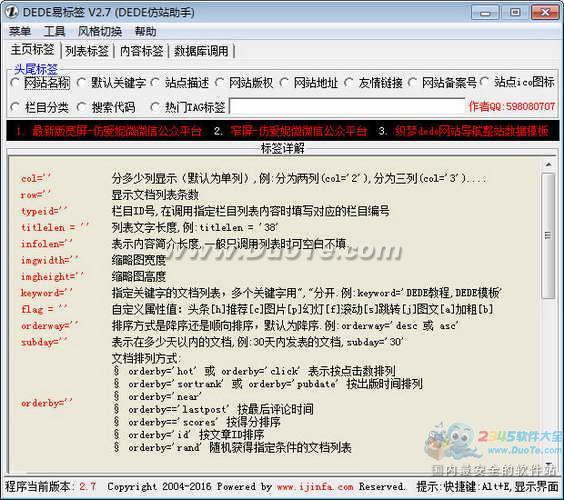
Task: Click the 缩略图高度 description
Action: click(139, 276)
